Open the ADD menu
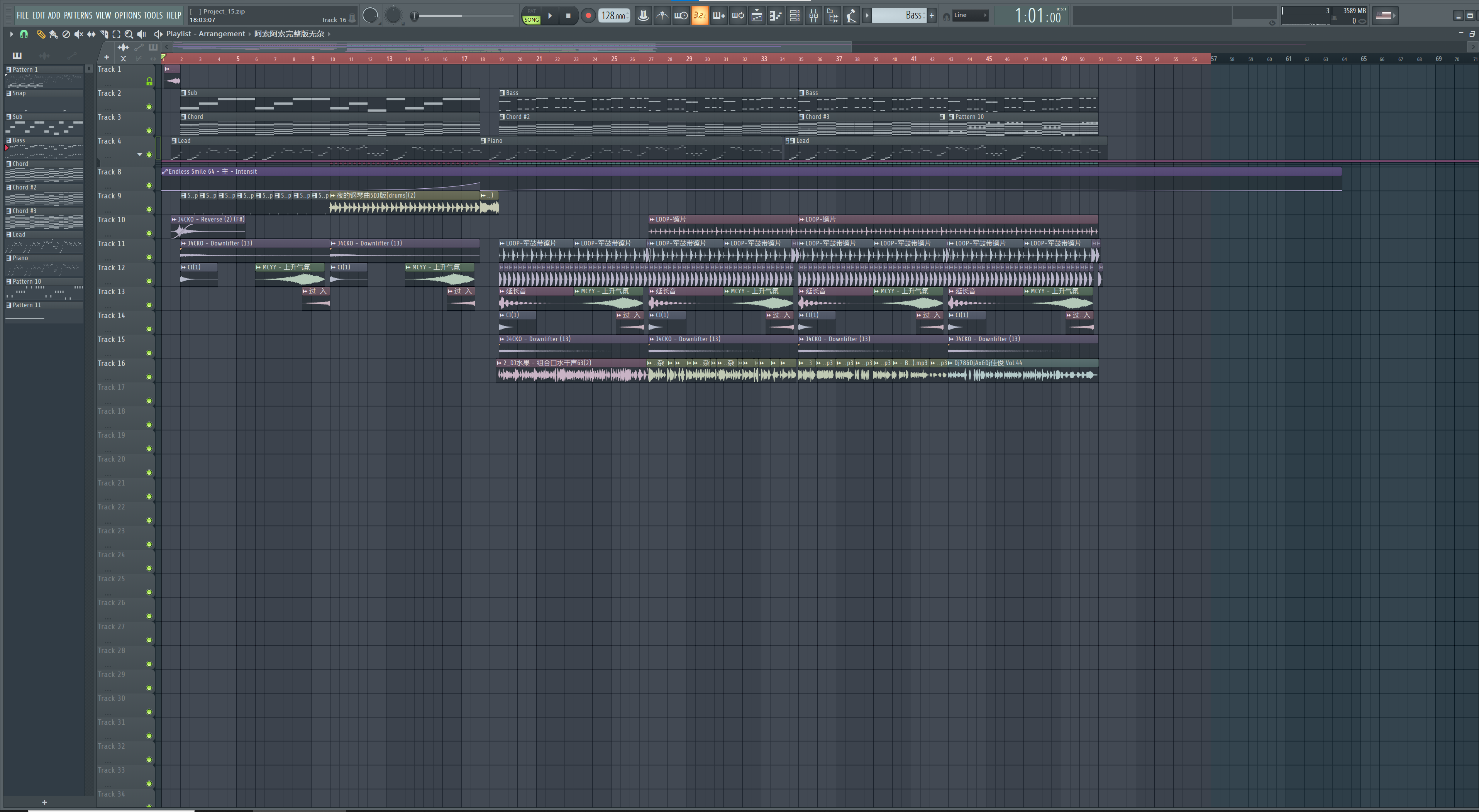Screen dimensions: 1479x812 tap(54, 15)
